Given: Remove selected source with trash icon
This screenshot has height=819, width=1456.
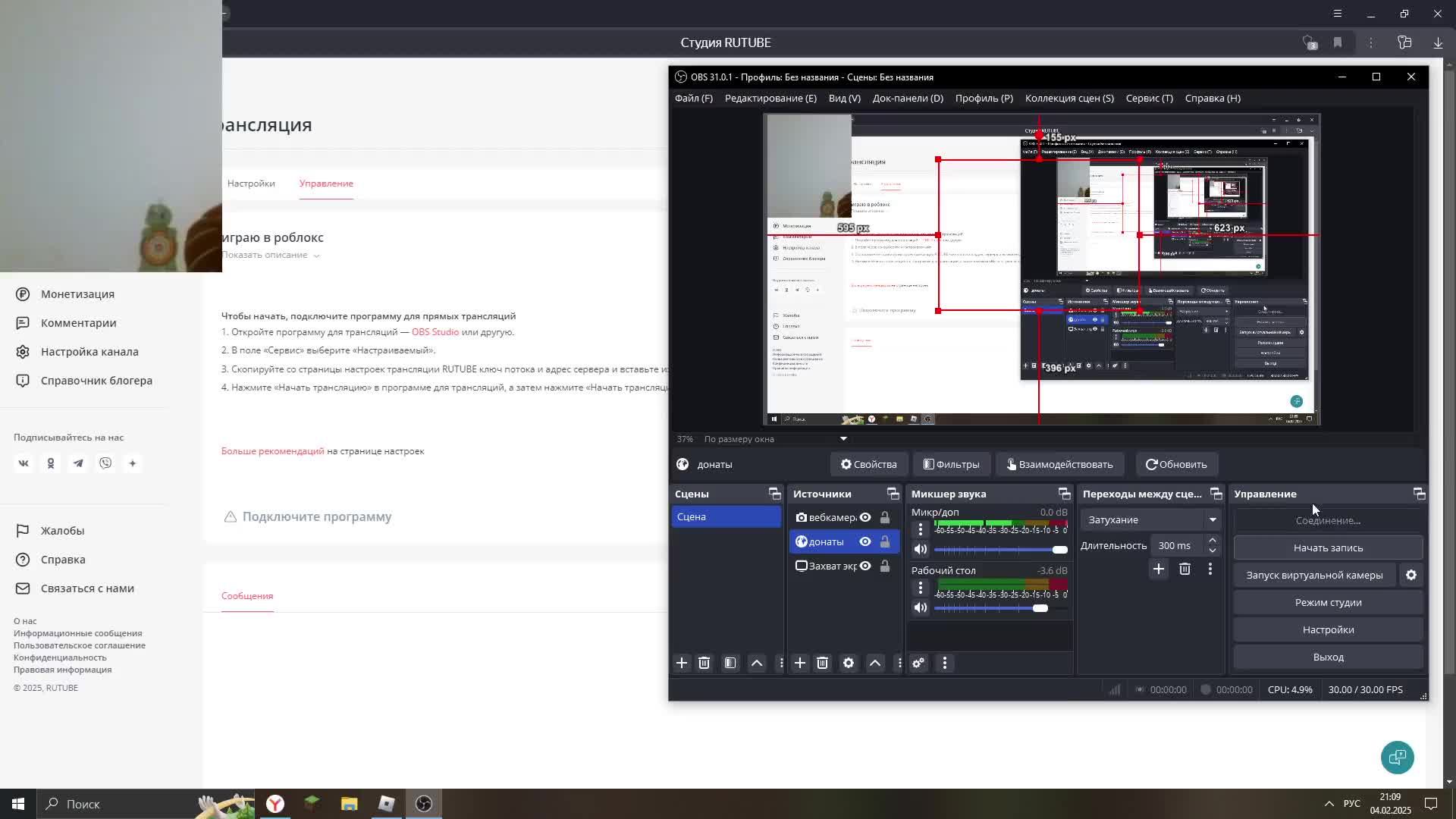Looking at the screenshot, I should (823, 663).
